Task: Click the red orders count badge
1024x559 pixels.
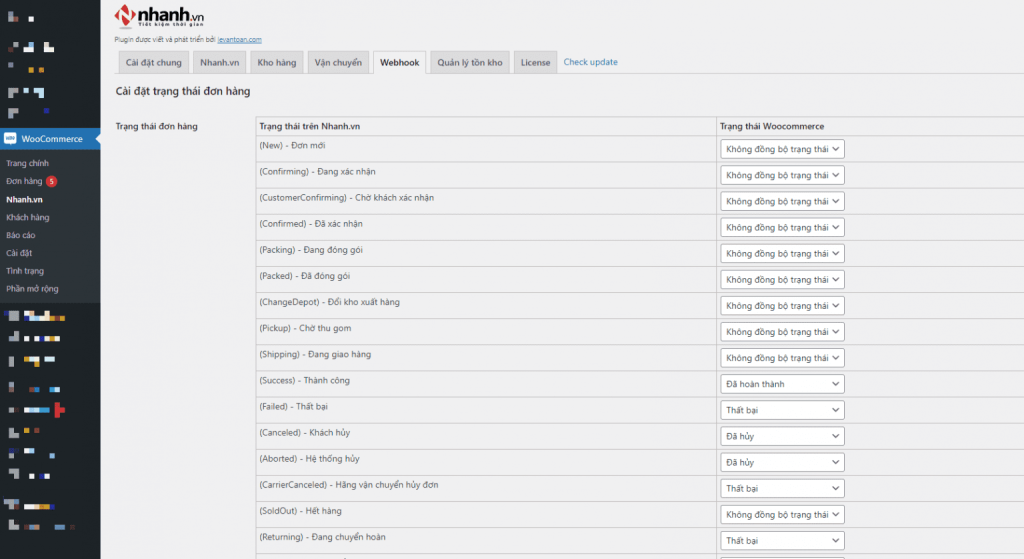Action: point(51,181)
